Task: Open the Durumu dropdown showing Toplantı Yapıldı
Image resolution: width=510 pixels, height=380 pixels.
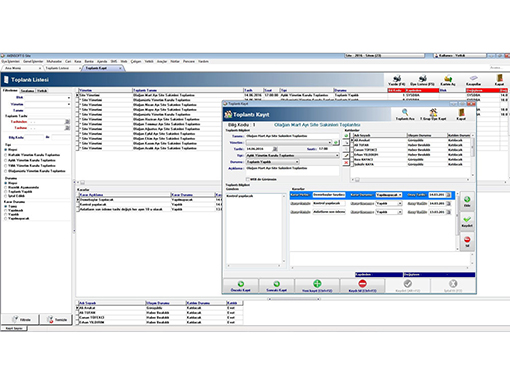Action: click(x=297, y=162)
